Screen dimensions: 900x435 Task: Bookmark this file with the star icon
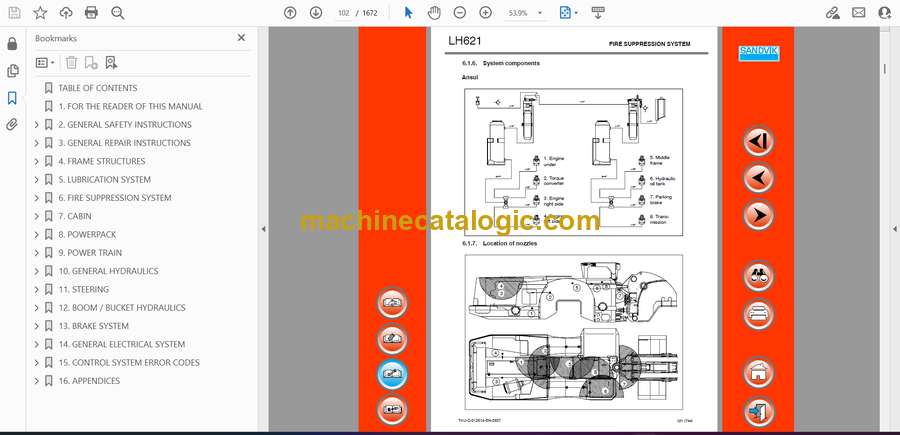tap(40, 13)
